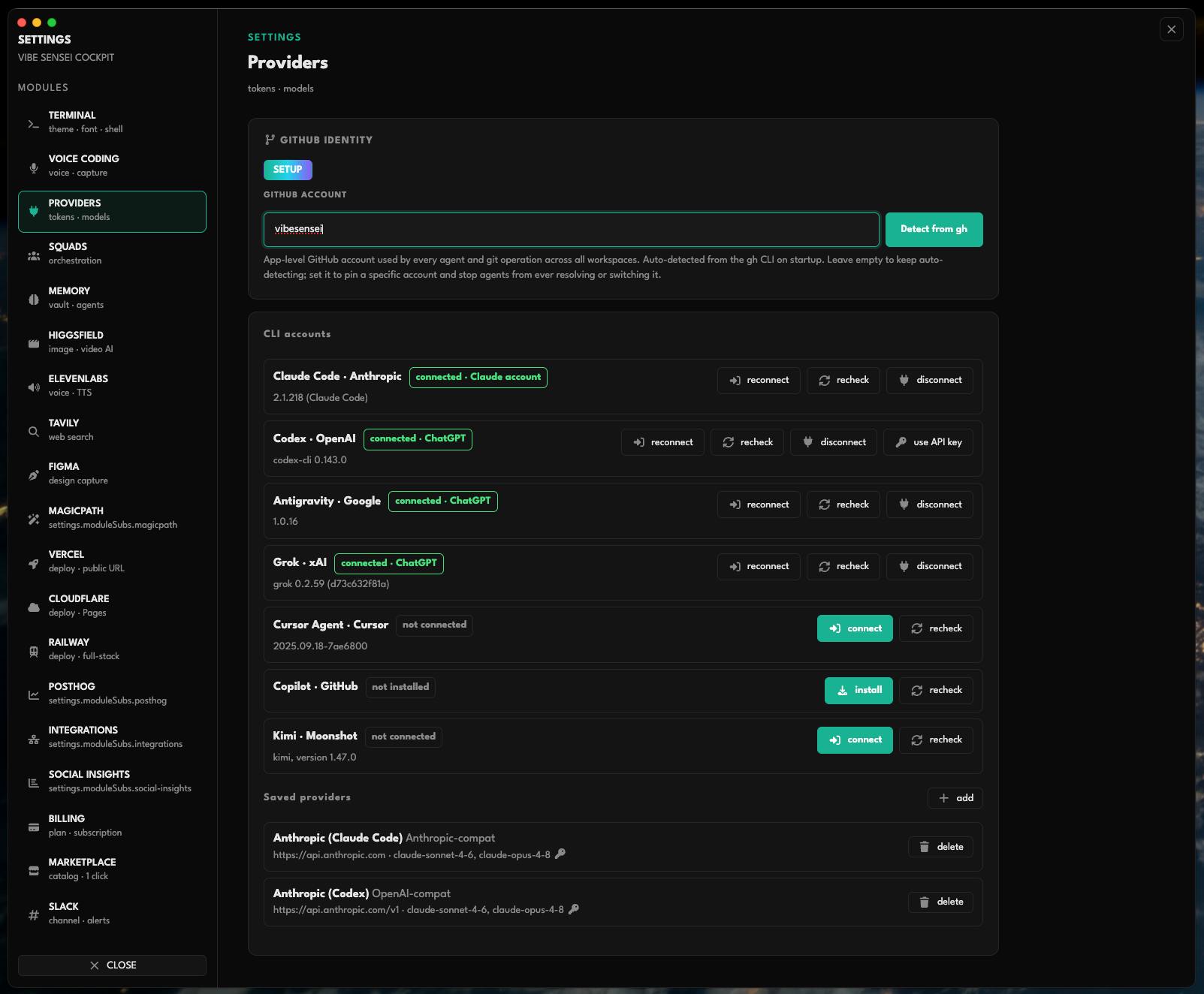Open Marketplace store icon
Screen dimensions: 1204x994
[x=33, y=871]
